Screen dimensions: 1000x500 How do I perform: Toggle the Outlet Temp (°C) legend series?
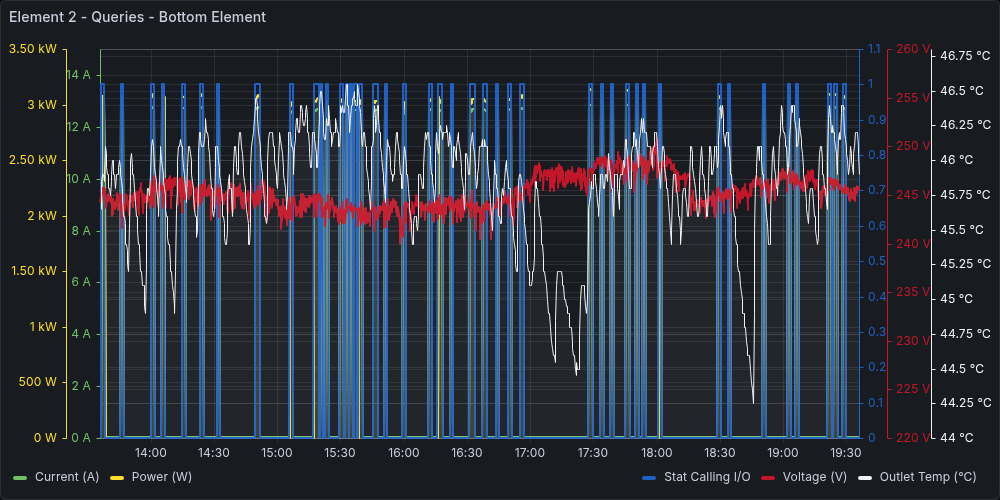[928, 476]
